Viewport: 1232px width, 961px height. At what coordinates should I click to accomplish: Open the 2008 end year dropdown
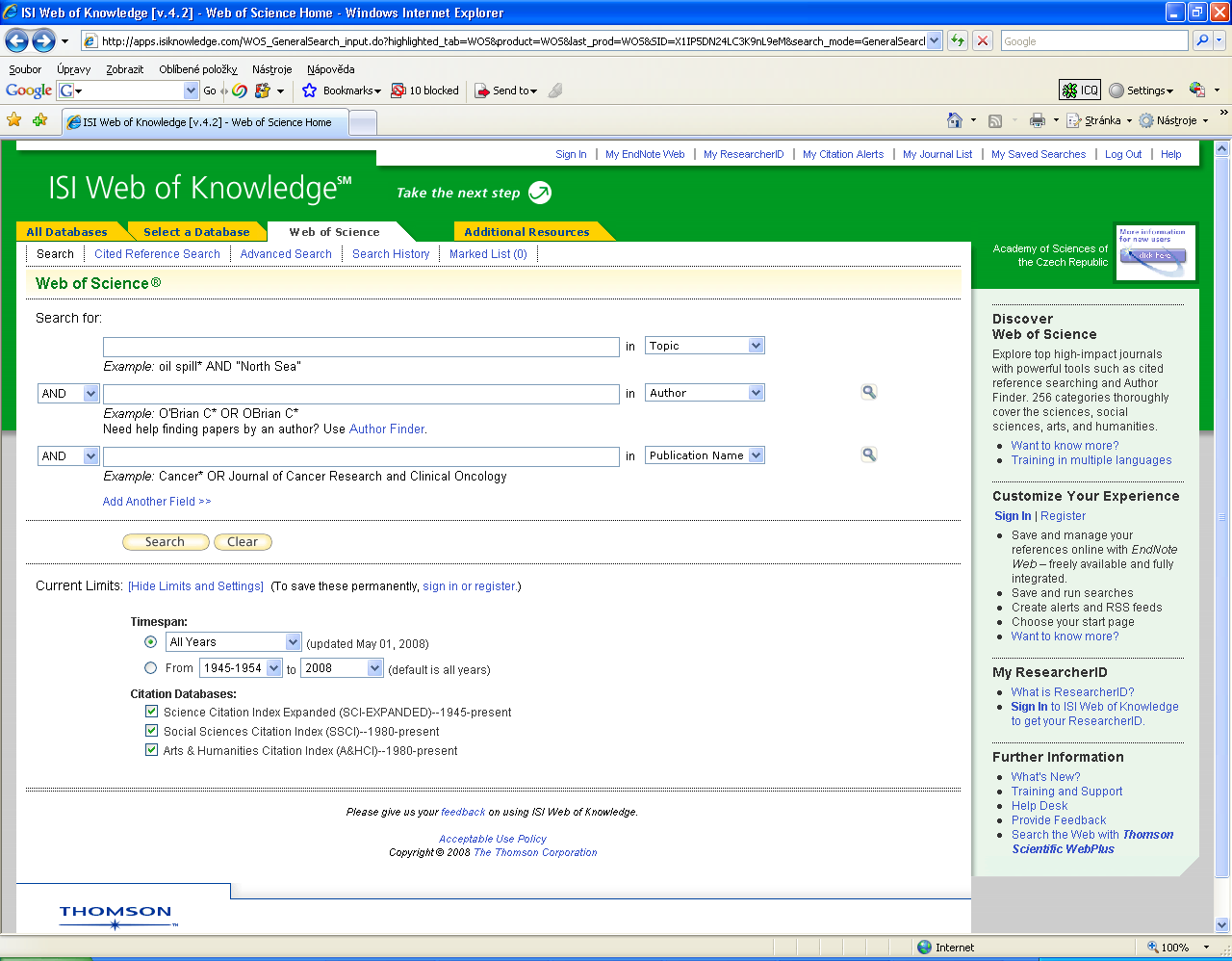(343, 668)
